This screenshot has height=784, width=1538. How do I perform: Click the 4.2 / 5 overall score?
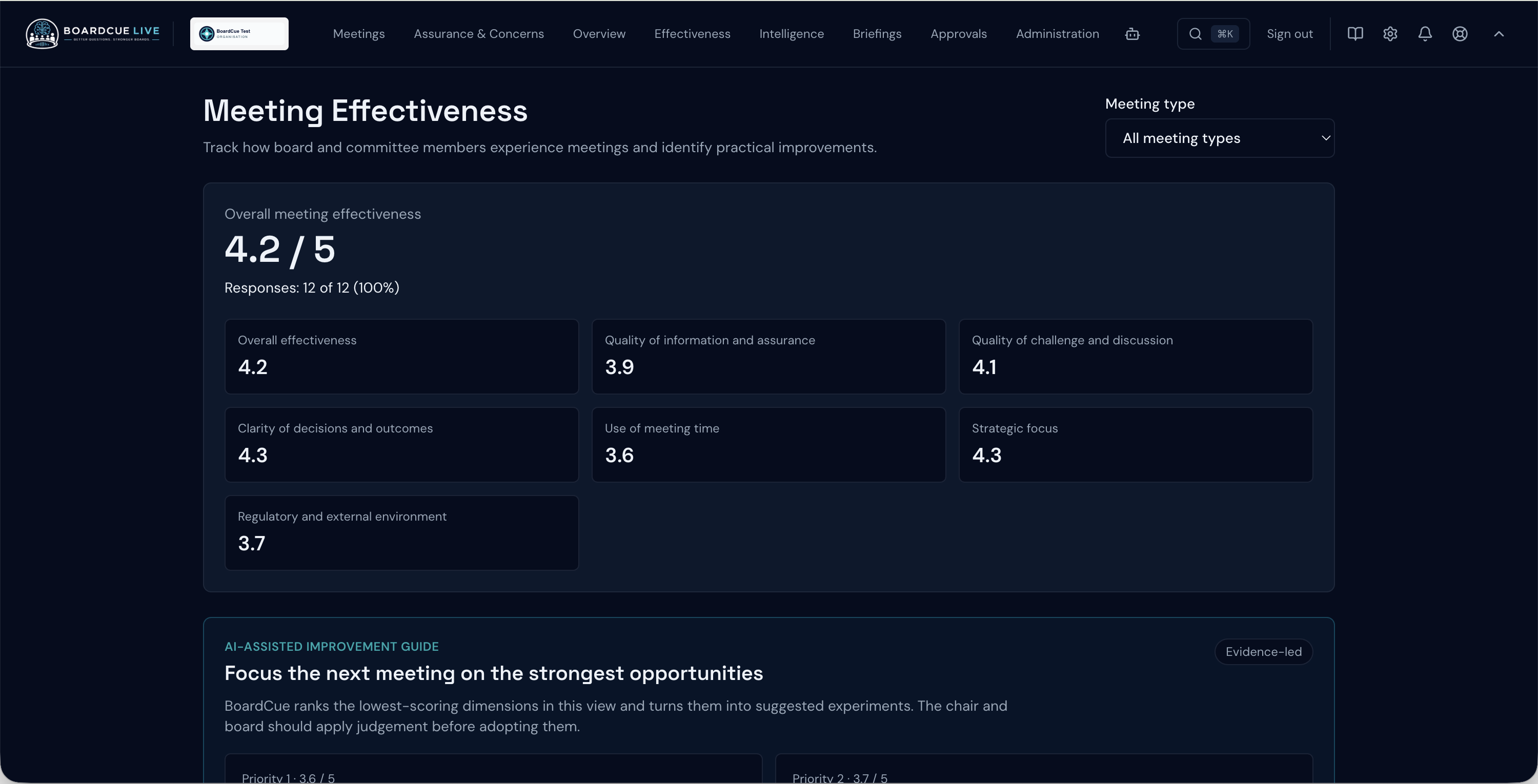(280, 250)
